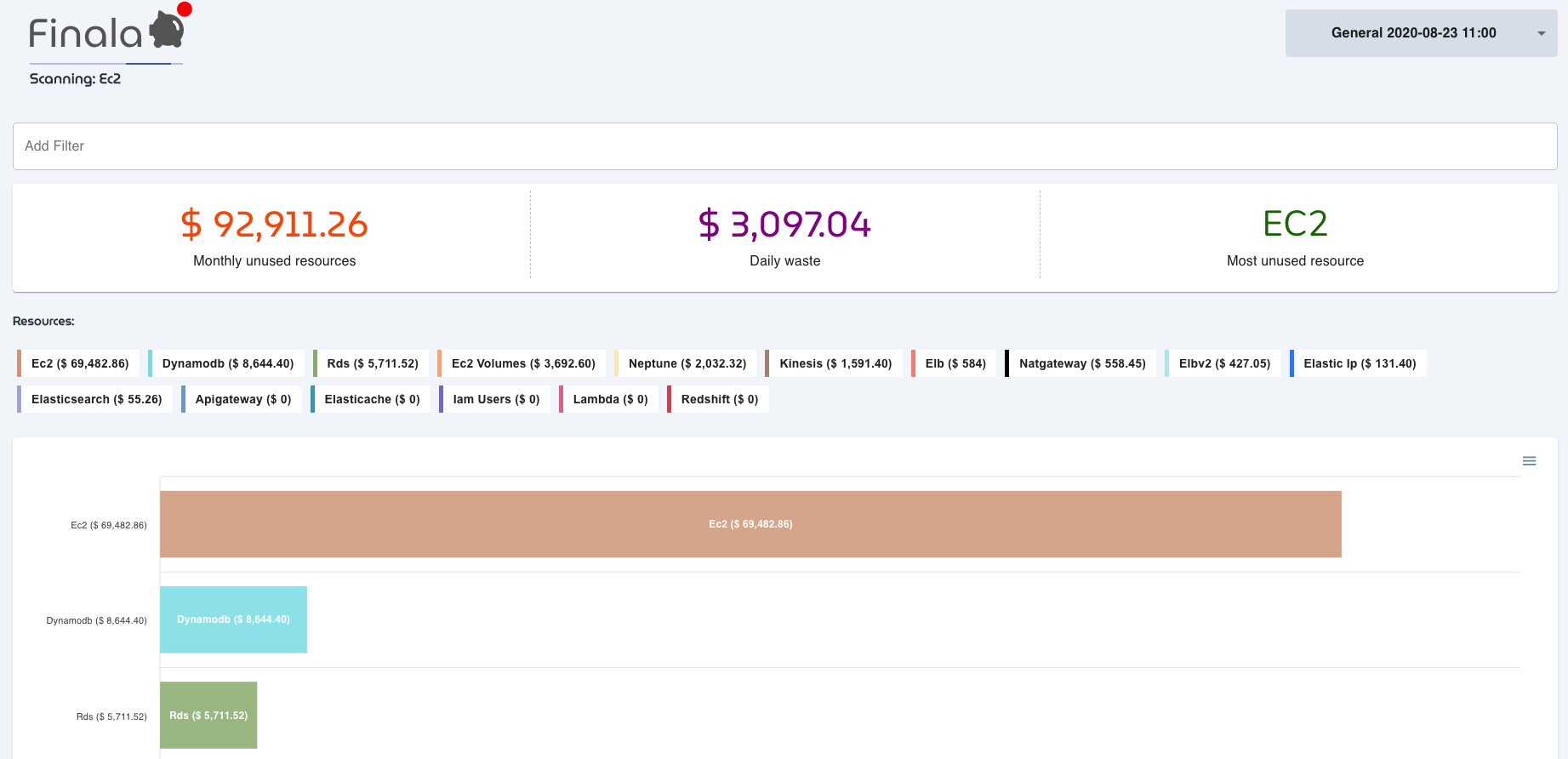Select the Dynamodb ($ 8,644.40) resource chip

click(227, 363)
